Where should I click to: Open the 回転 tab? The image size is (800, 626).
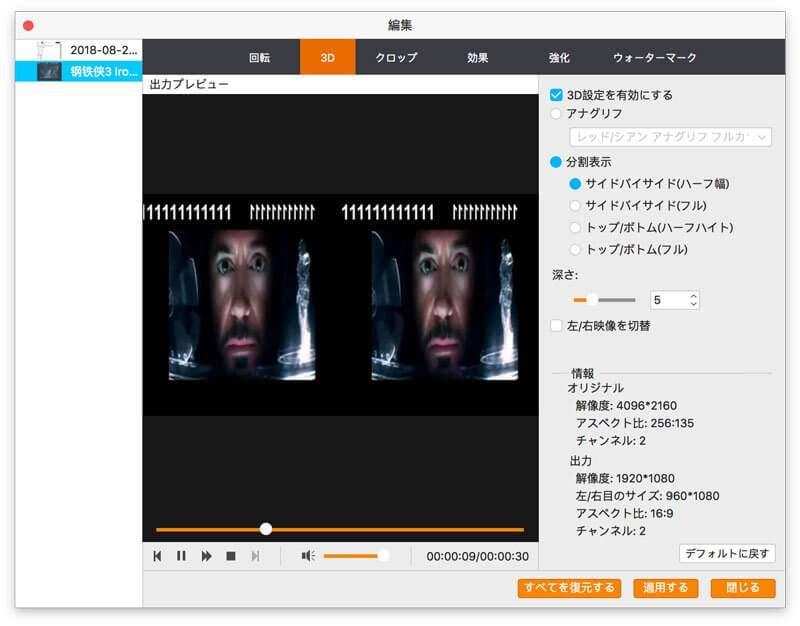click(259, 58)
